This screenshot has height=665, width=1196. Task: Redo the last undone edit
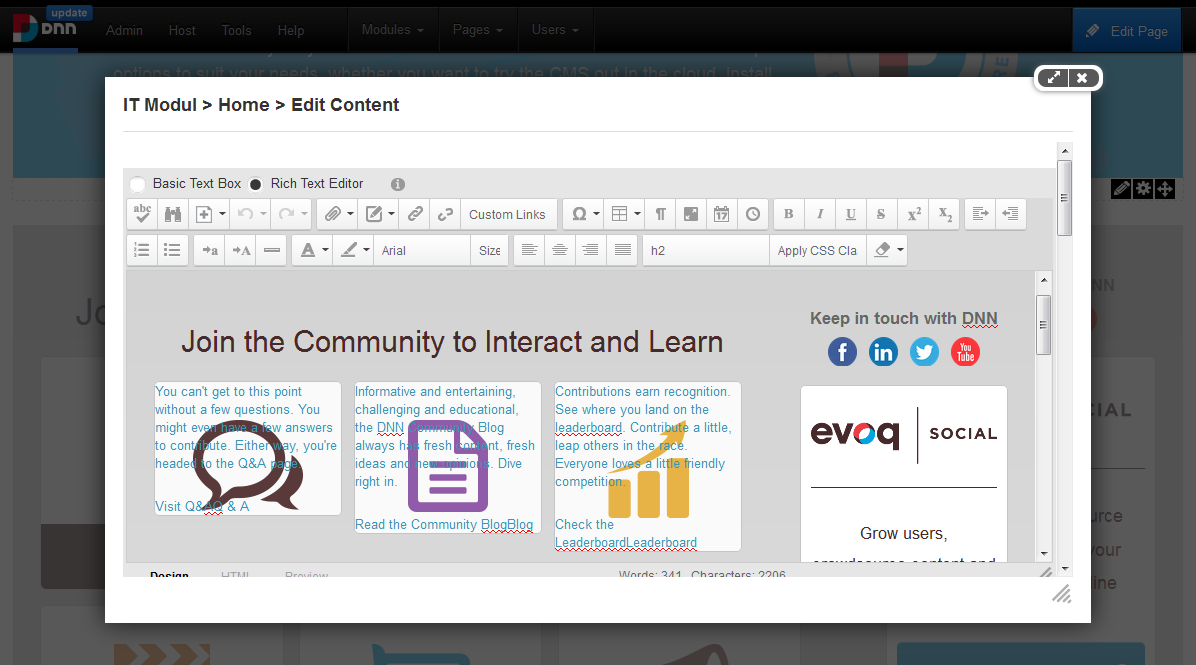[x=286, y=214]
